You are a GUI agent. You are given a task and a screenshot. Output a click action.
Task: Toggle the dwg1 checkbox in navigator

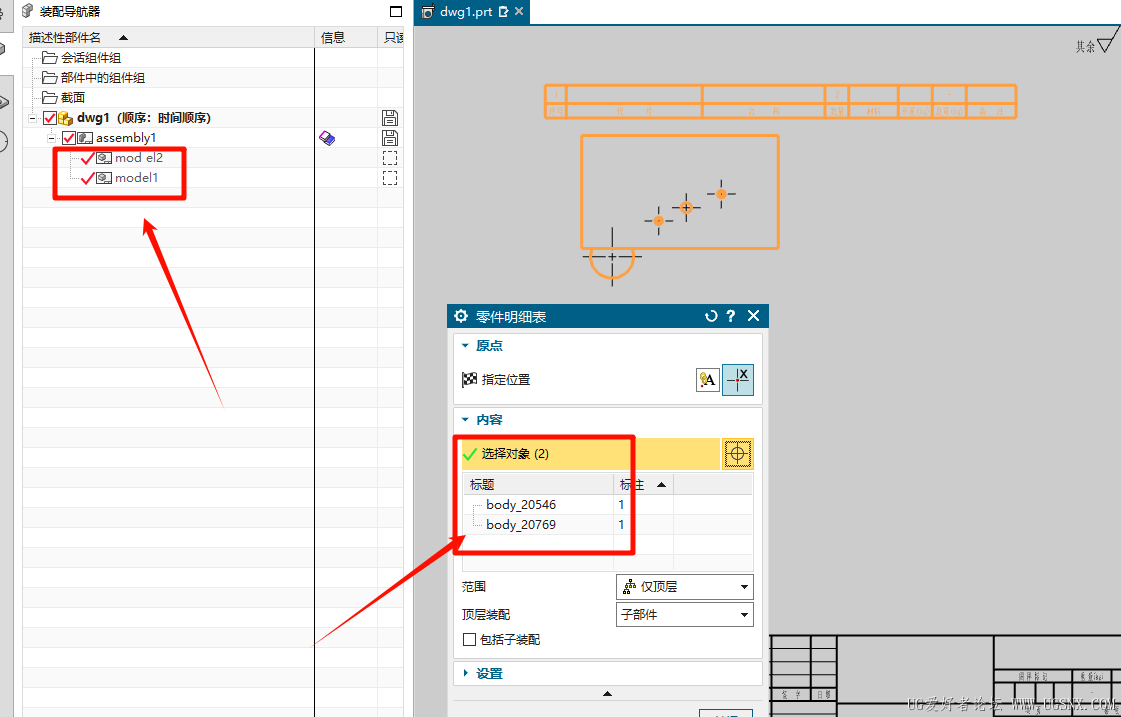[x=50, y=118]
